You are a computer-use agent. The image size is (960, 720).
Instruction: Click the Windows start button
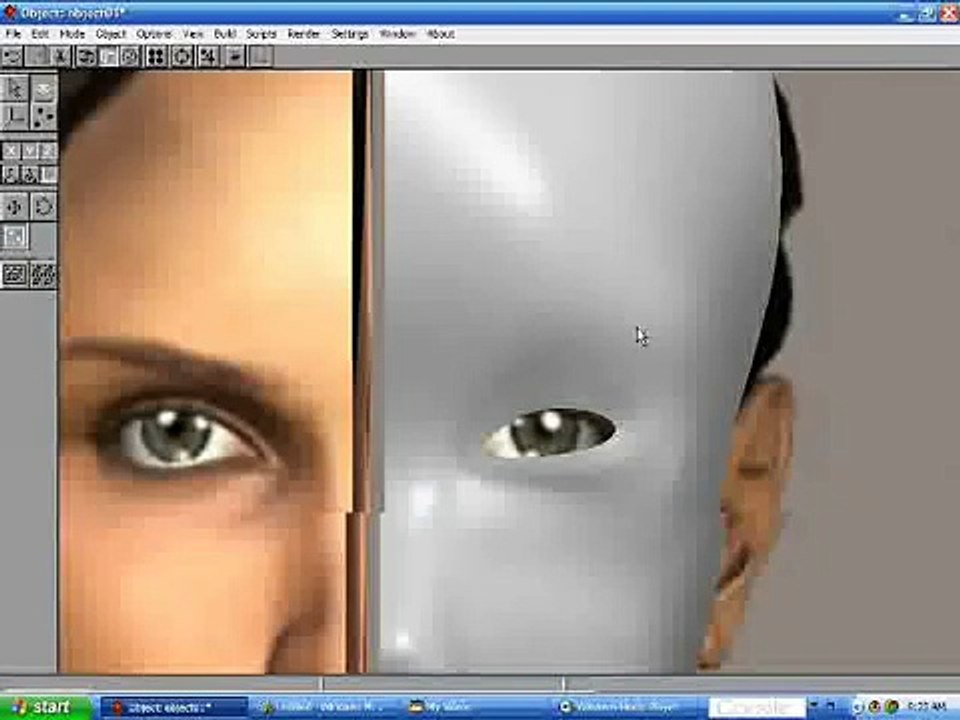[x=45, y=708]
